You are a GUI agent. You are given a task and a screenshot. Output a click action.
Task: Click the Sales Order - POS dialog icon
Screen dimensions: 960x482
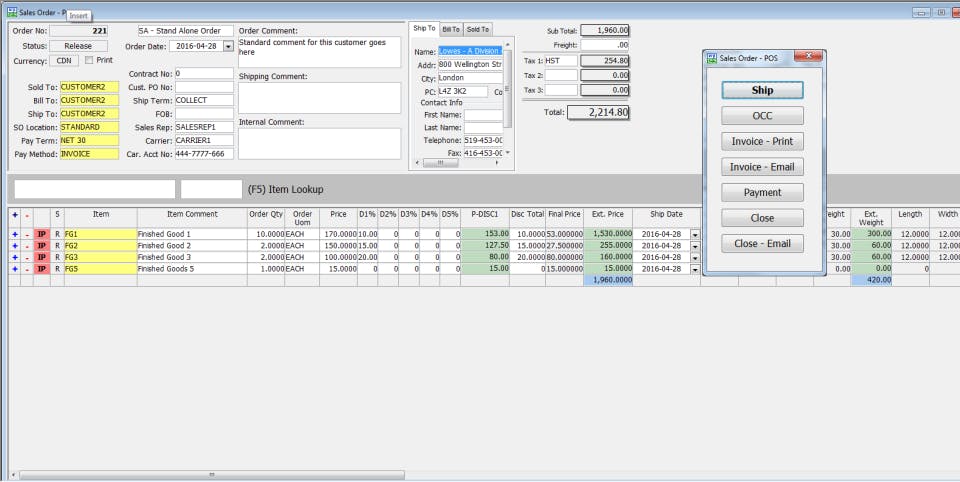pos(711,58)
